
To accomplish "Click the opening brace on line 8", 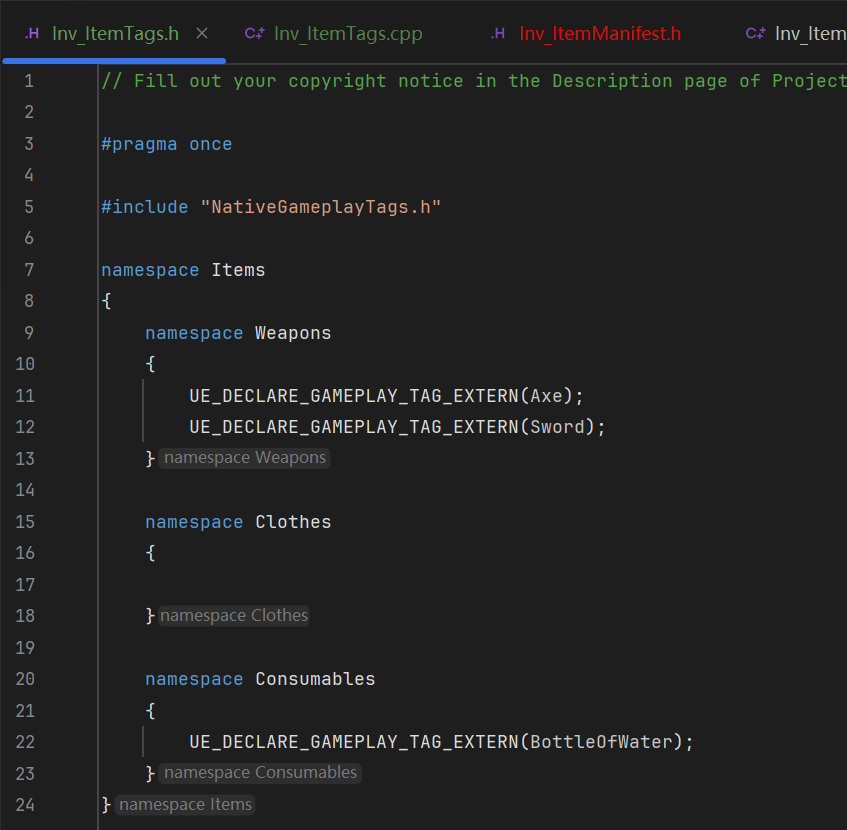I will 106,301.
